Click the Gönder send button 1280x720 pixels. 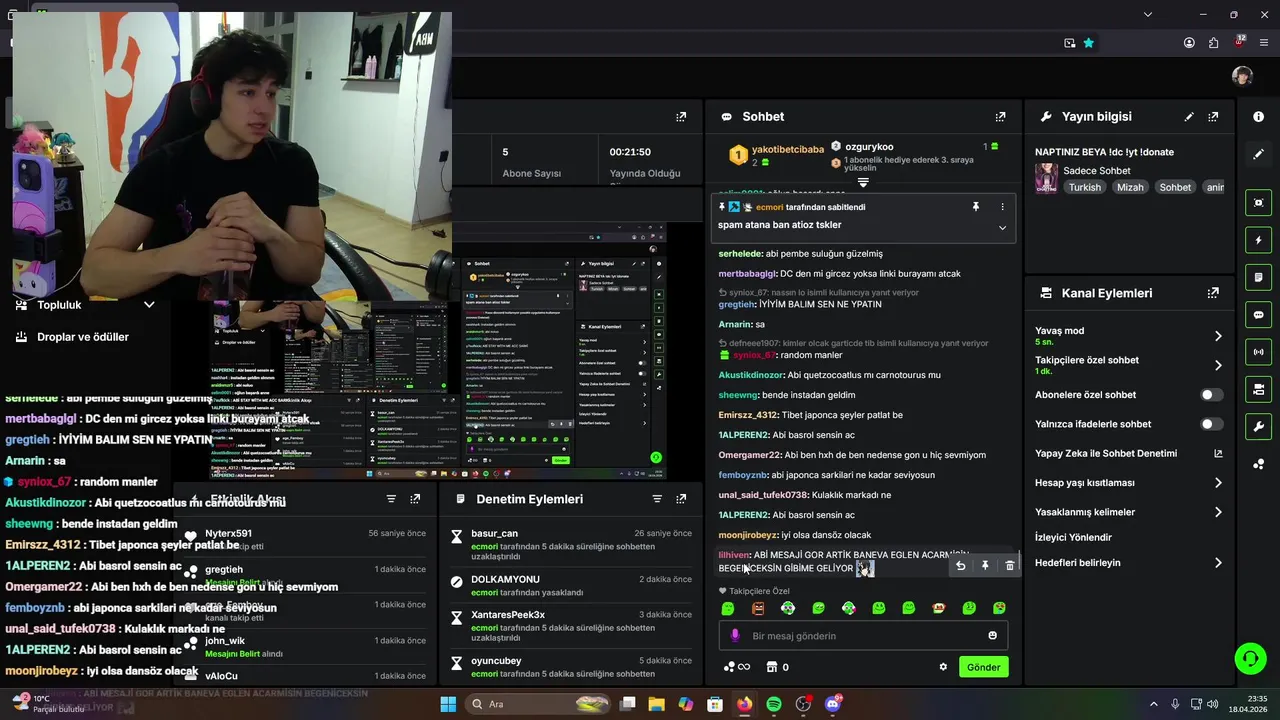983,667
